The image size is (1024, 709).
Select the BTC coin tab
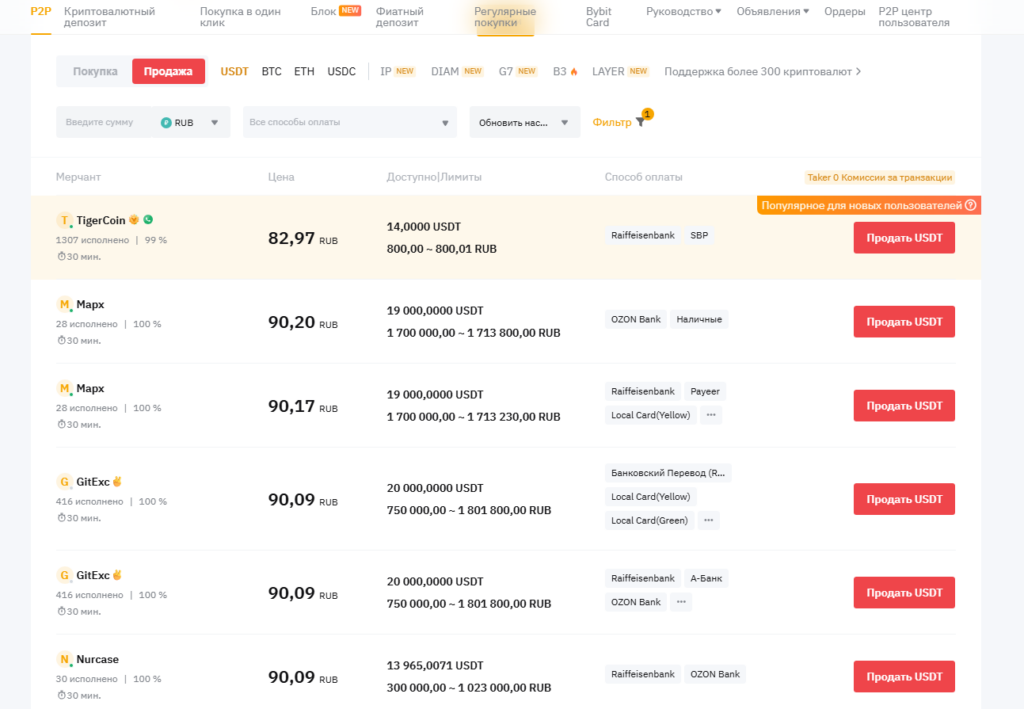click(271, 71)
